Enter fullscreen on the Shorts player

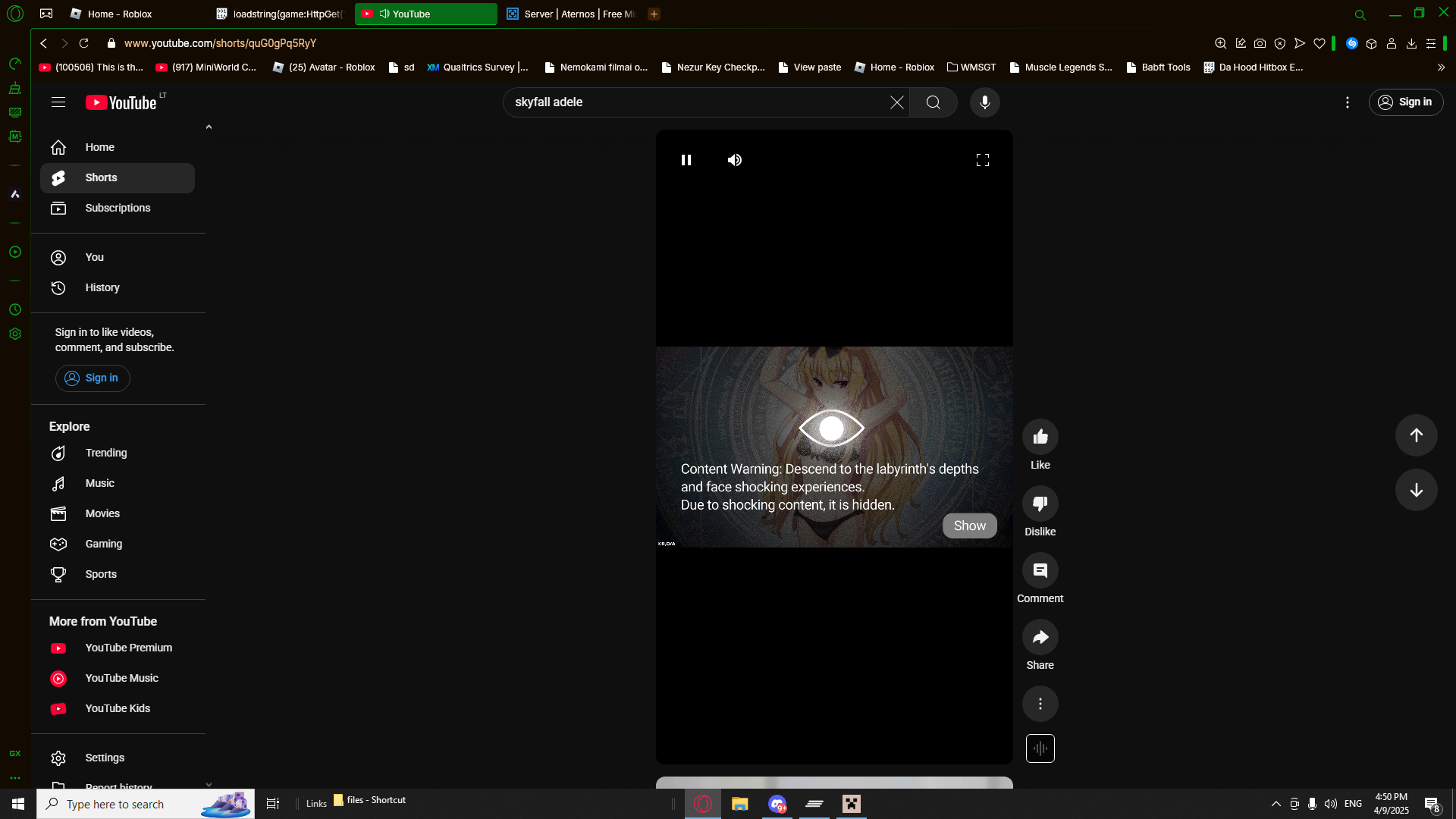coord(983,160)
